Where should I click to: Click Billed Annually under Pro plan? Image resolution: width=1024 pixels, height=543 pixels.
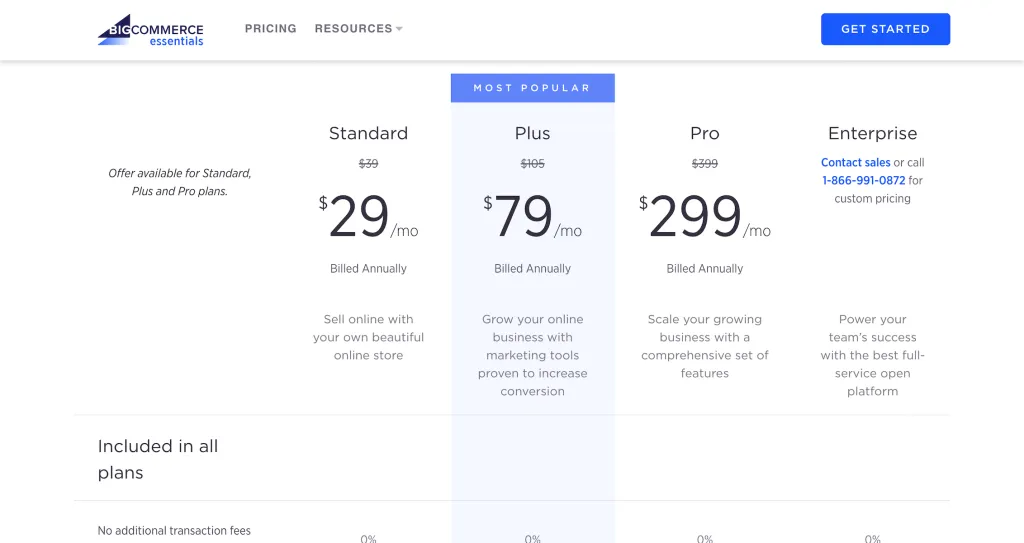[705, 269]
